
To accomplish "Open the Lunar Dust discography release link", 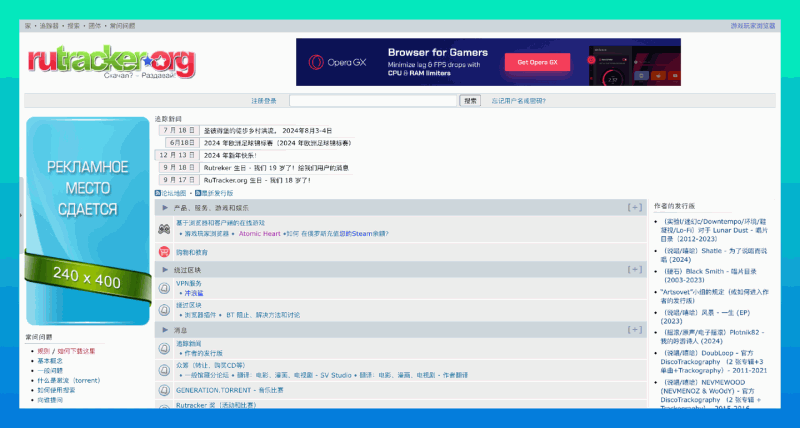I will 714,230.
